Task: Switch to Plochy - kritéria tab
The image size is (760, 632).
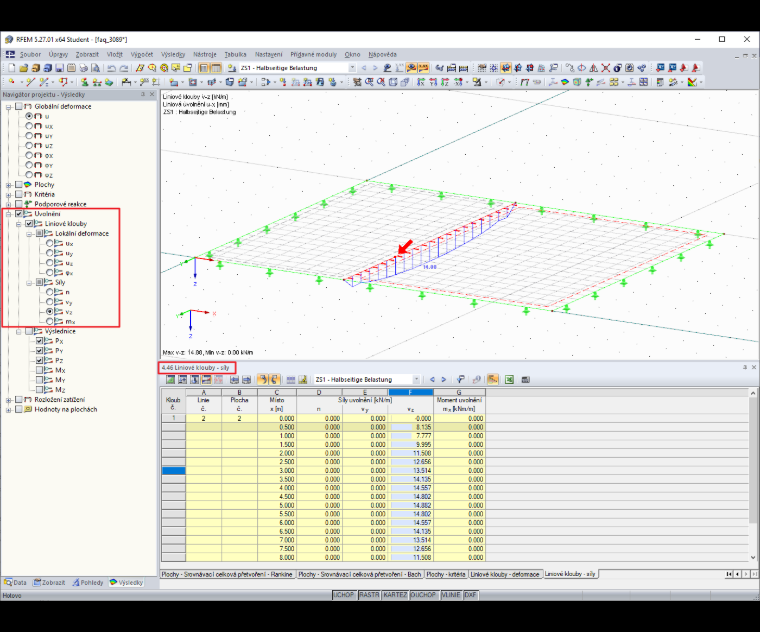Action: tap(446, 574)
